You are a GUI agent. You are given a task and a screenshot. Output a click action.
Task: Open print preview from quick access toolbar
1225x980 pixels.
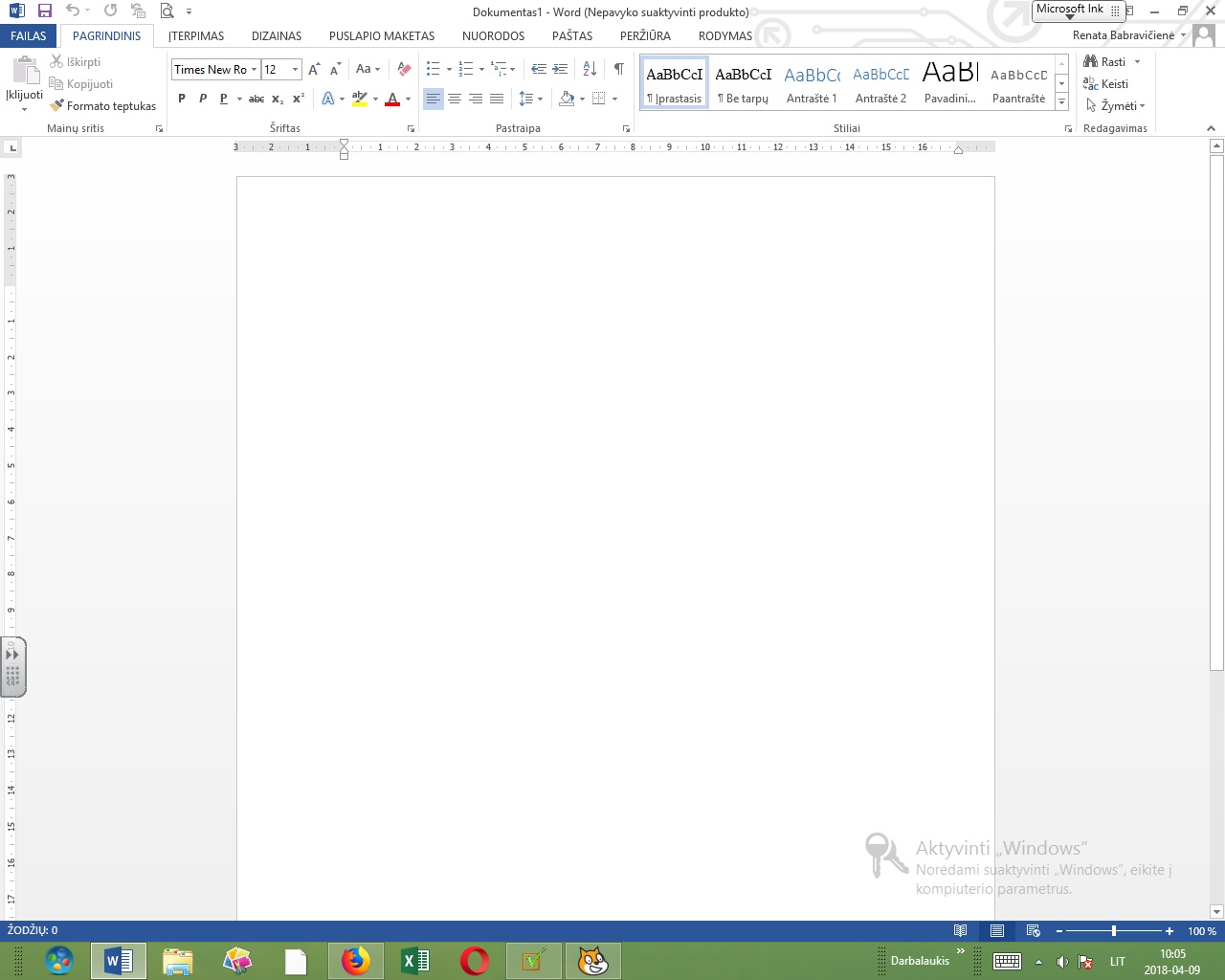[167, 11]
